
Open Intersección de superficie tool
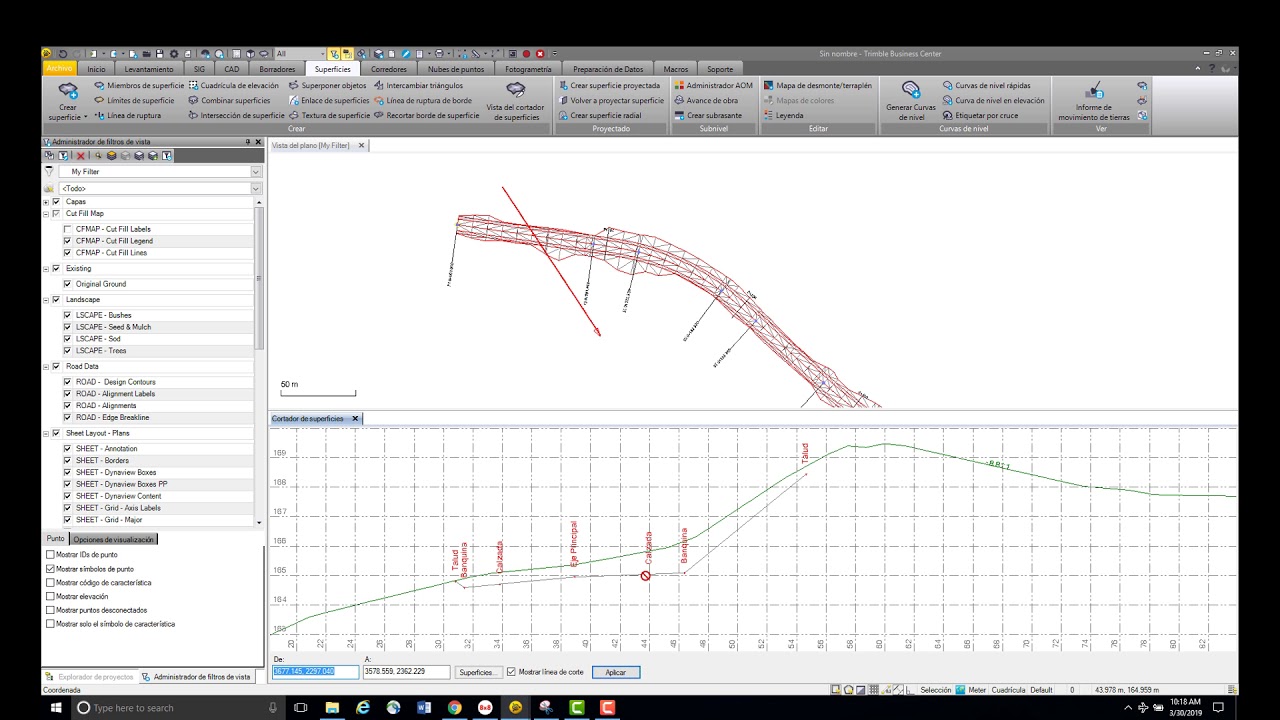tap(236, 116)
